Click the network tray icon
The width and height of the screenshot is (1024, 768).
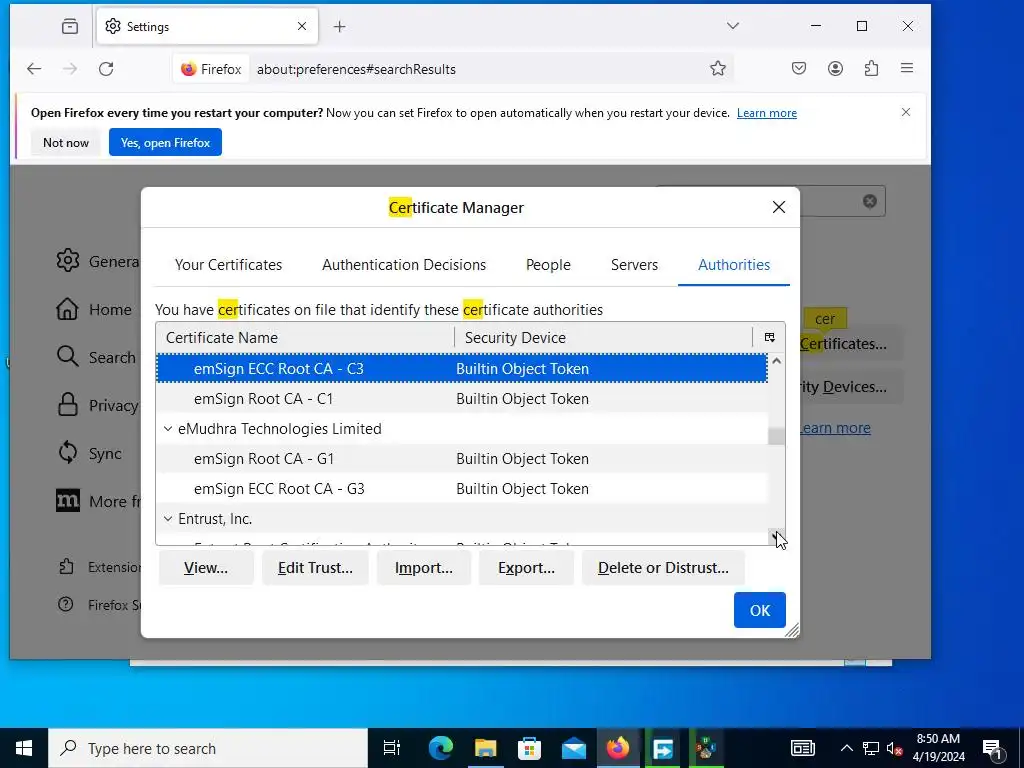click(871, 748)
